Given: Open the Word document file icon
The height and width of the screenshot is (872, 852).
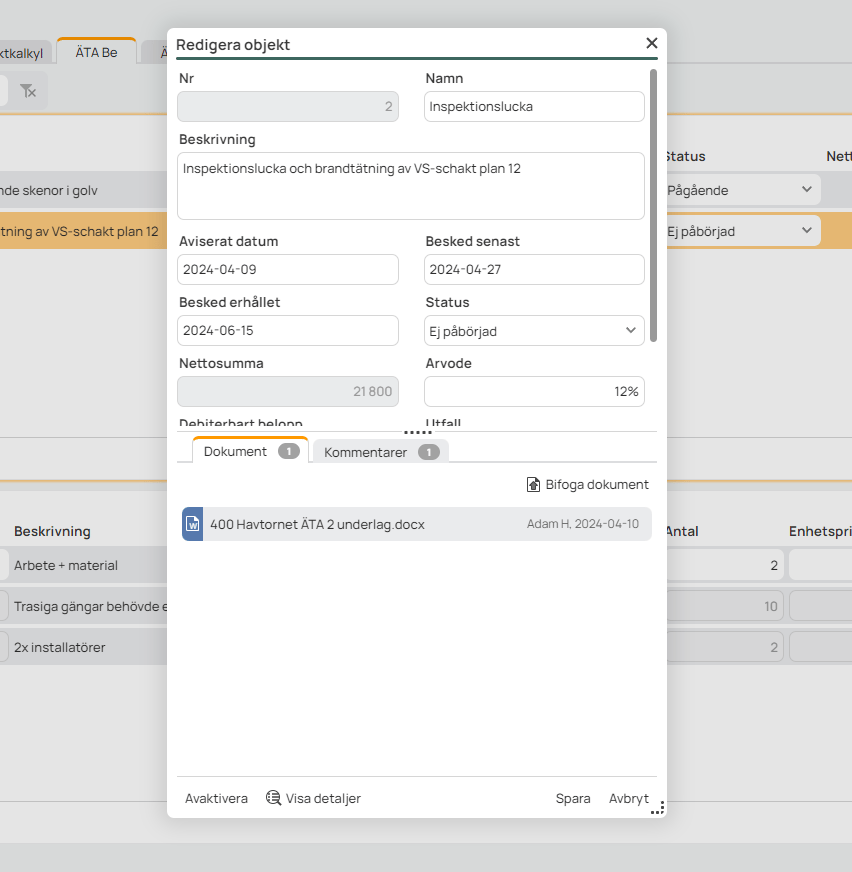Looking at the screenshot, I should coord(192,524).
